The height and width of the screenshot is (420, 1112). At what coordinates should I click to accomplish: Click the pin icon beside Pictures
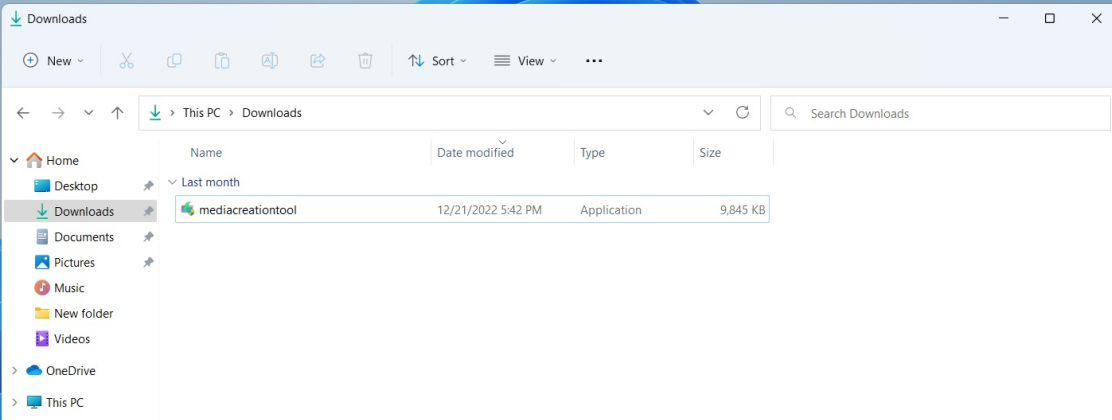tap(148, 262)
